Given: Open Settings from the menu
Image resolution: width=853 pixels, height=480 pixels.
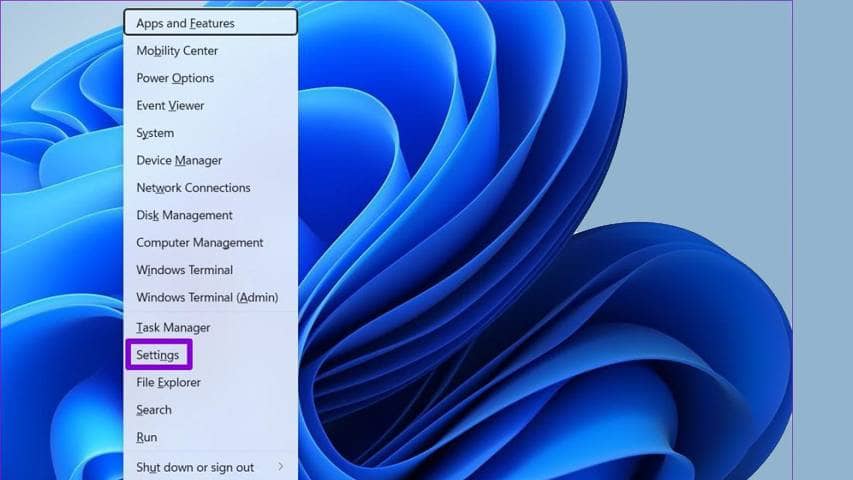Looking at the screenshot, I should (x=211, y=355).
